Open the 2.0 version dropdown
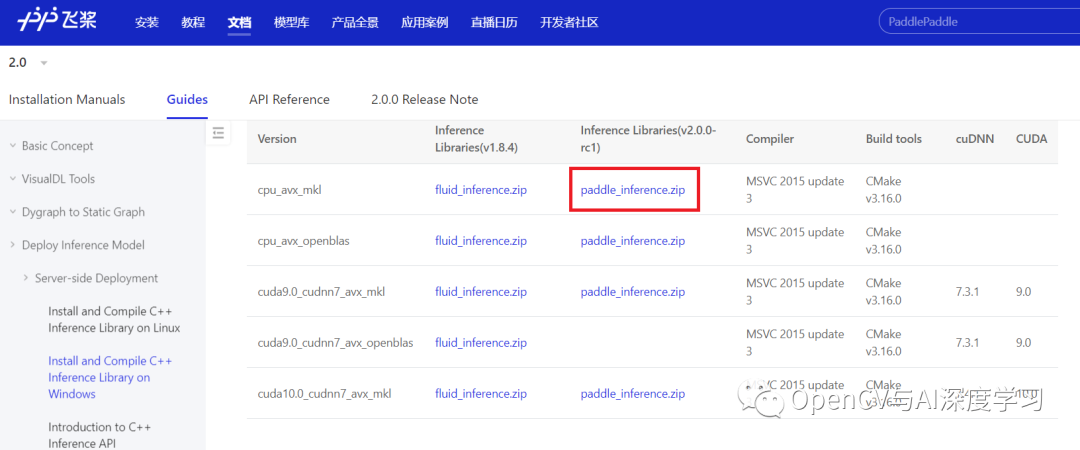Viewport: 1080px width, 450px height. (x=28, y=63)
